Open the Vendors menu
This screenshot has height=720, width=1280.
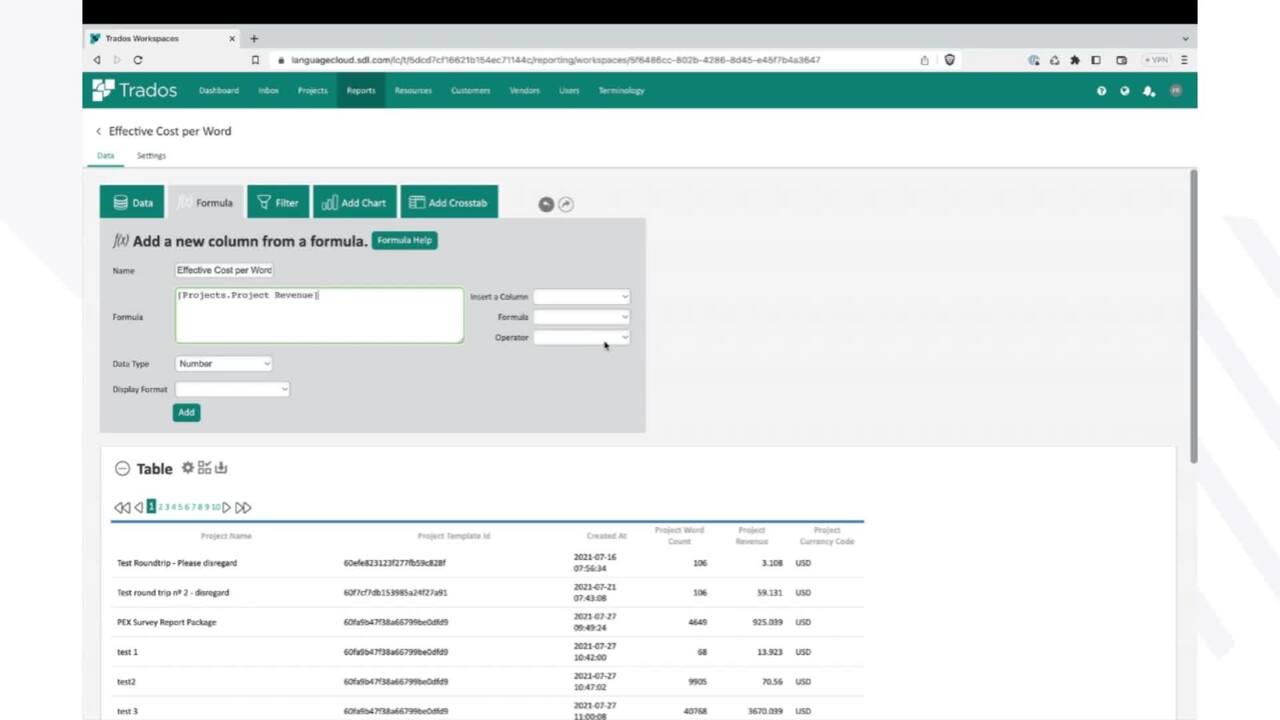pyautogui.click(x=525, y=90)
